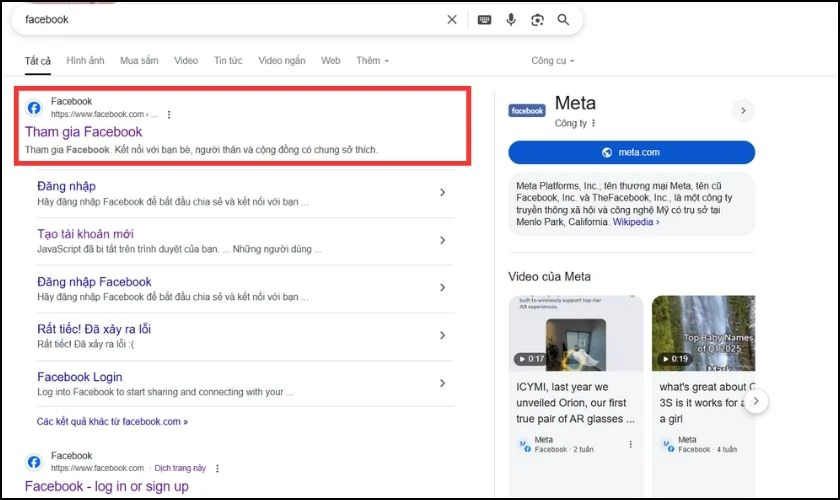Open the Đăng nhập sitelink
840x500 pixels.
(66, 186)
